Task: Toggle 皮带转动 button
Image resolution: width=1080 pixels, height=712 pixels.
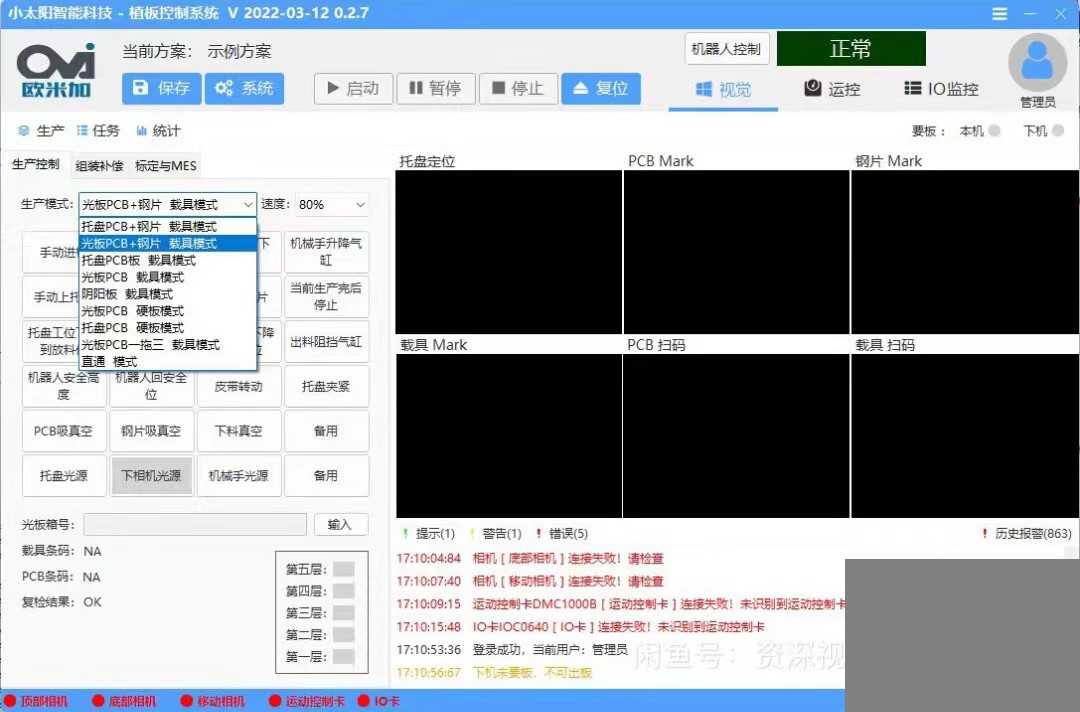Action: click(x=239, y=386)
